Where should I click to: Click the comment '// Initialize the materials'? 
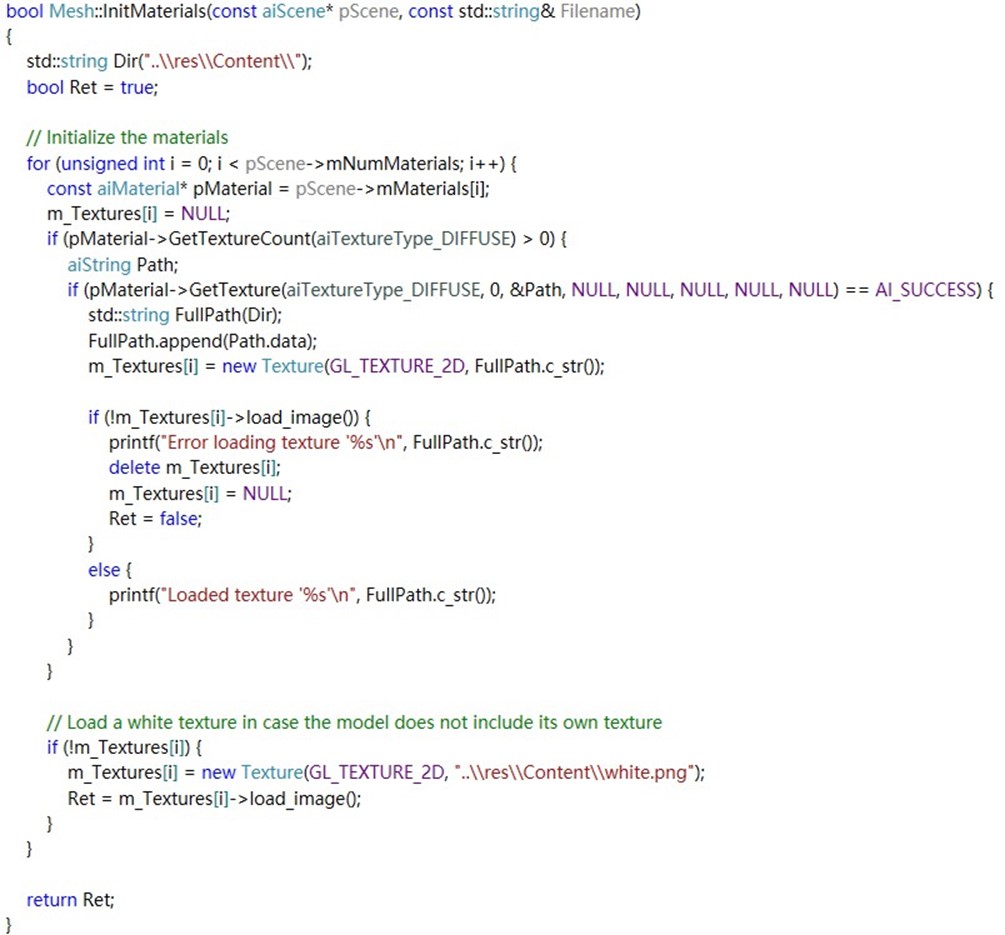pos(127,138)
